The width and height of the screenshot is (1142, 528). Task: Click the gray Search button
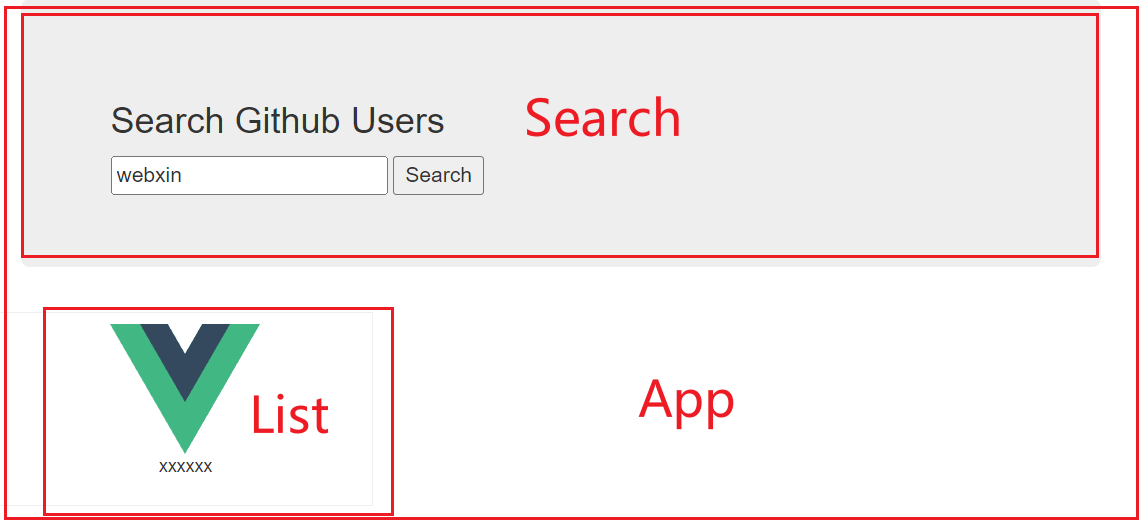click(x=438, y=176)
